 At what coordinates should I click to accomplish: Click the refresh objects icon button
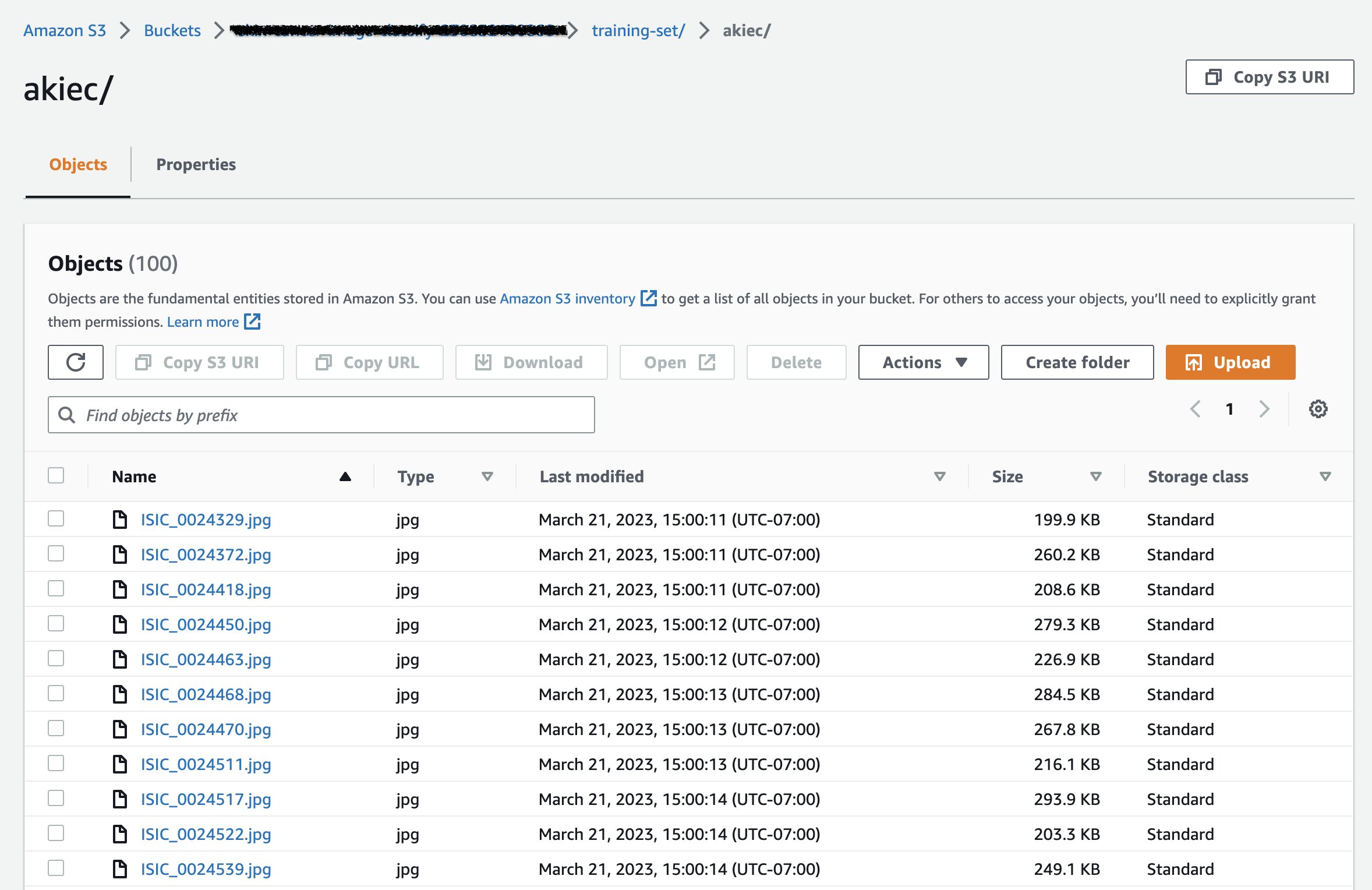(76, 362)
